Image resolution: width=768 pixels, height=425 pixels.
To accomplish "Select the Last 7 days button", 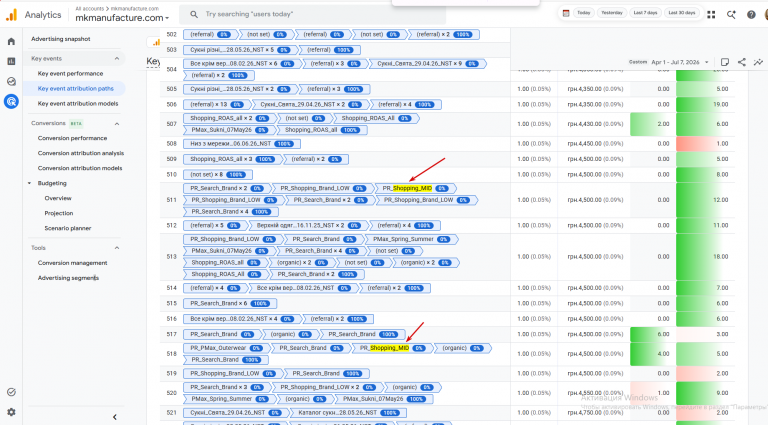I will 645,13.
